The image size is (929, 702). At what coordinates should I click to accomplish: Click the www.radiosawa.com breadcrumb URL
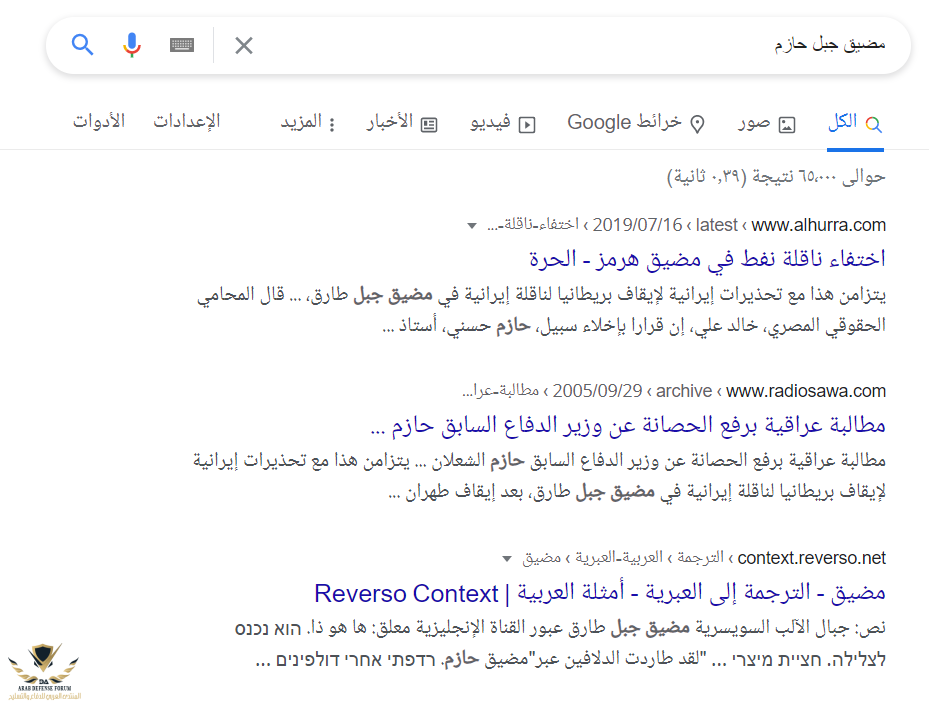(806, 391)
